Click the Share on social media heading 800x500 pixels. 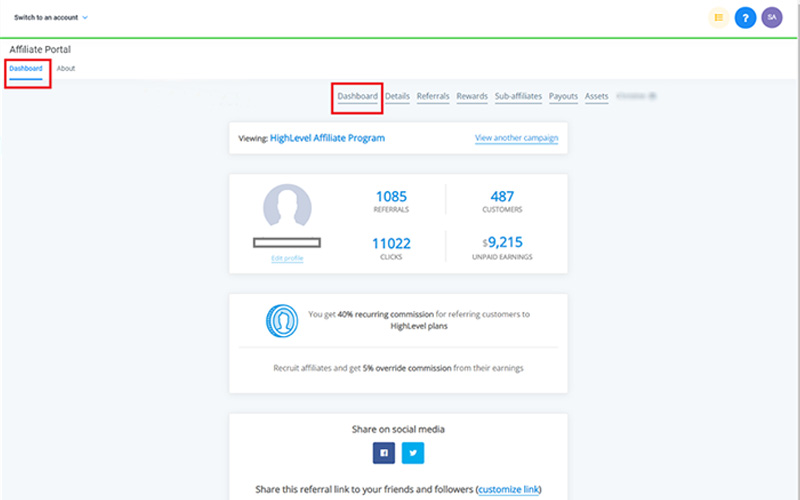coord(398,429)
